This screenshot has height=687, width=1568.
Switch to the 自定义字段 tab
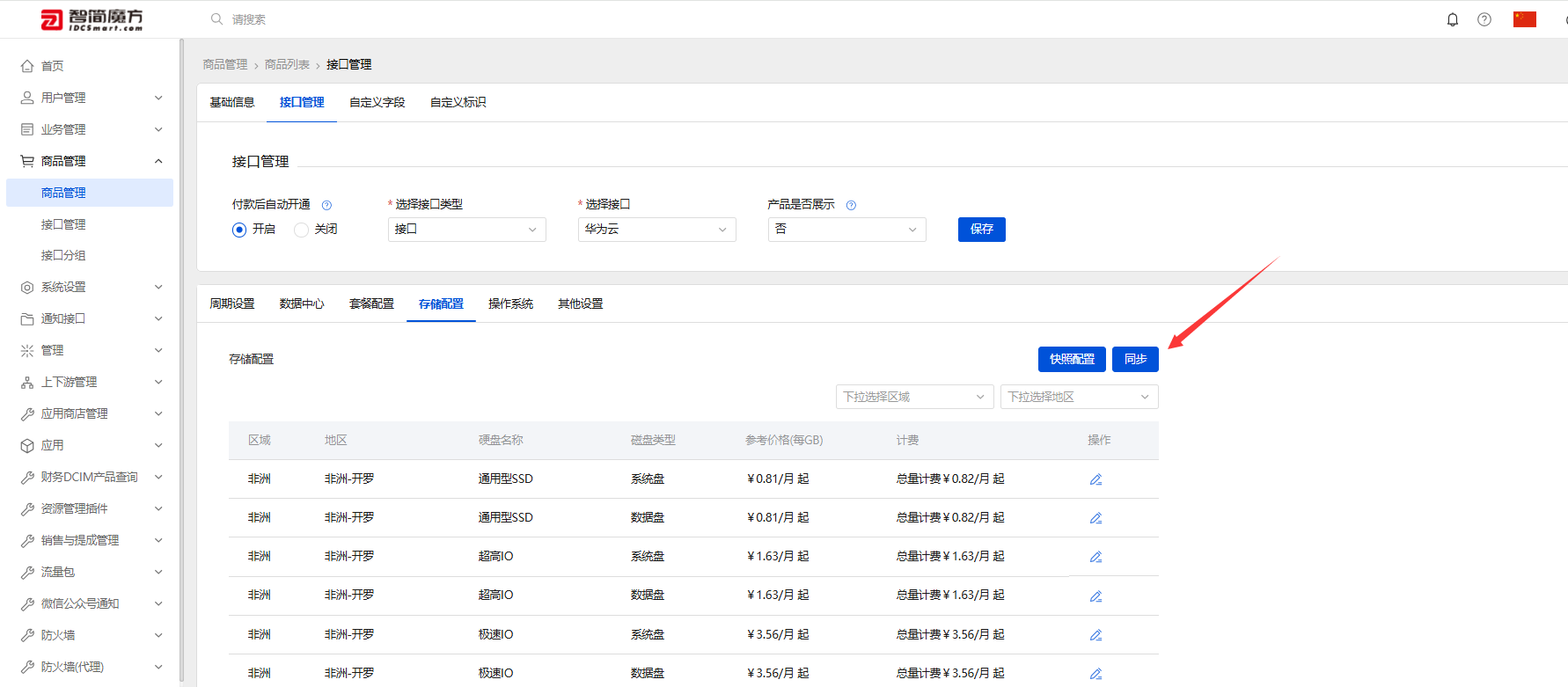[377, 103]
